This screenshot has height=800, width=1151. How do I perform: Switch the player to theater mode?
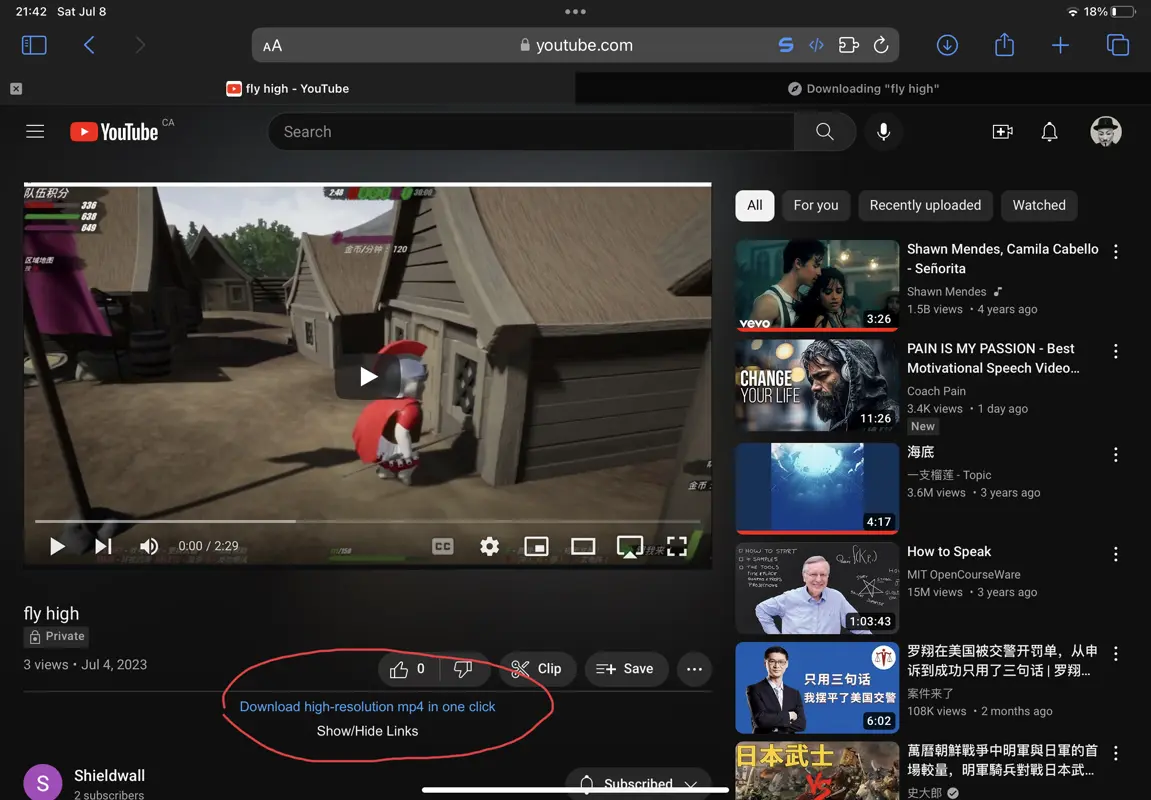coord(583,546)
